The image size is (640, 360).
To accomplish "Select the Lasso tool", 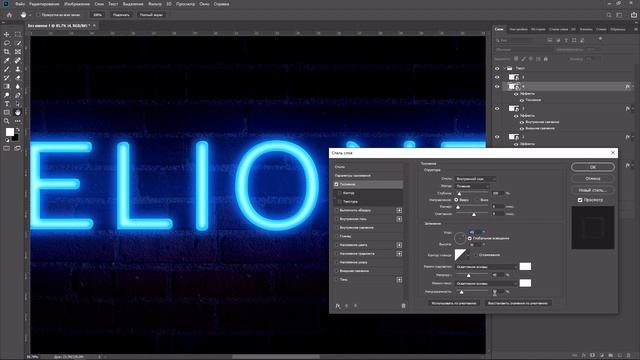I will click(7, 43).
